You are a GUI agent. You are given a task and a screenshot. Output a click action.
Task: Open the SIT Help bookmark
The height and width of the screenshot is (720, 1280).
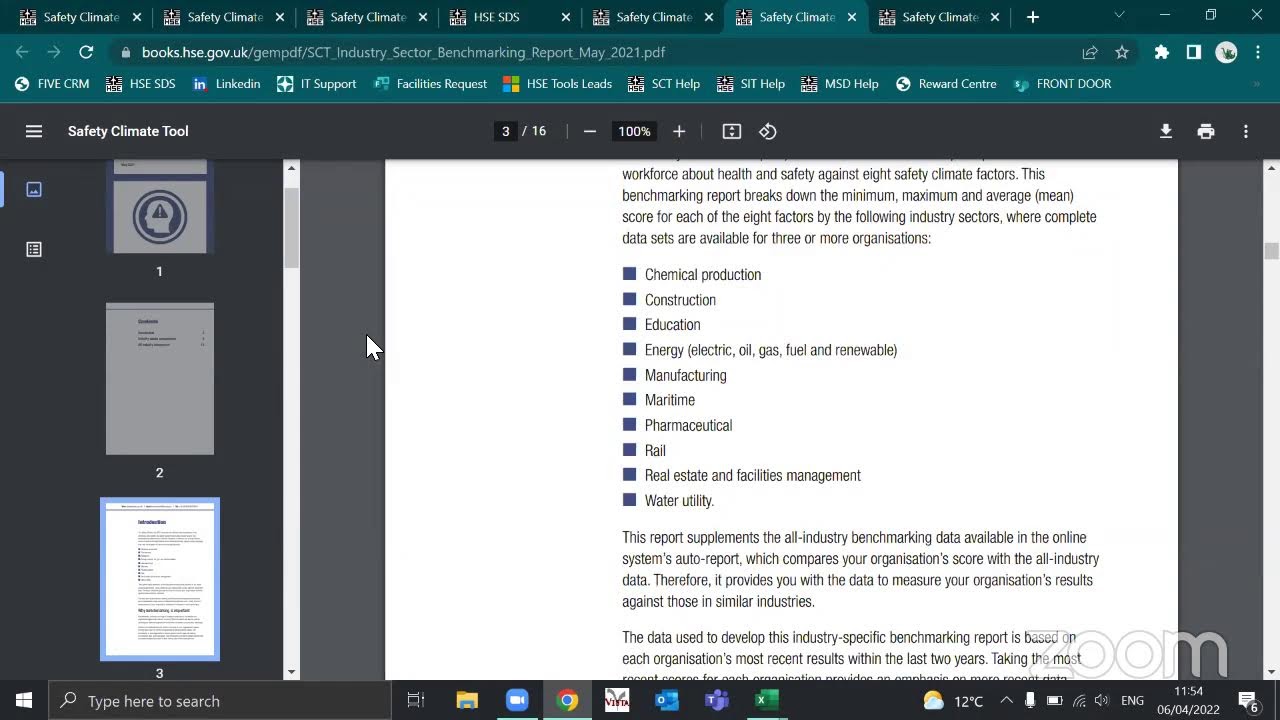751,84
